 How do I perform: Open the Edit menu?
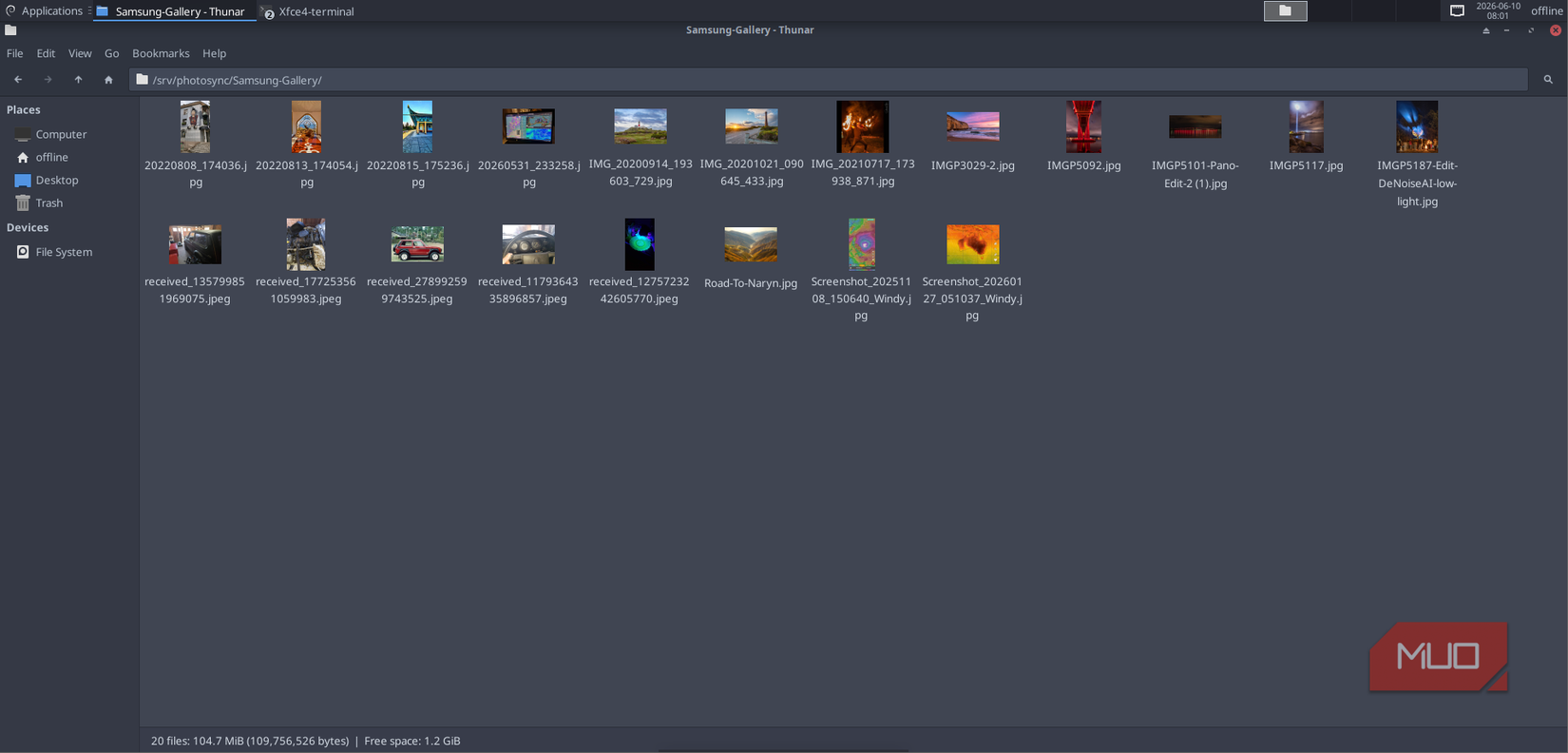(x=46, y=53)
